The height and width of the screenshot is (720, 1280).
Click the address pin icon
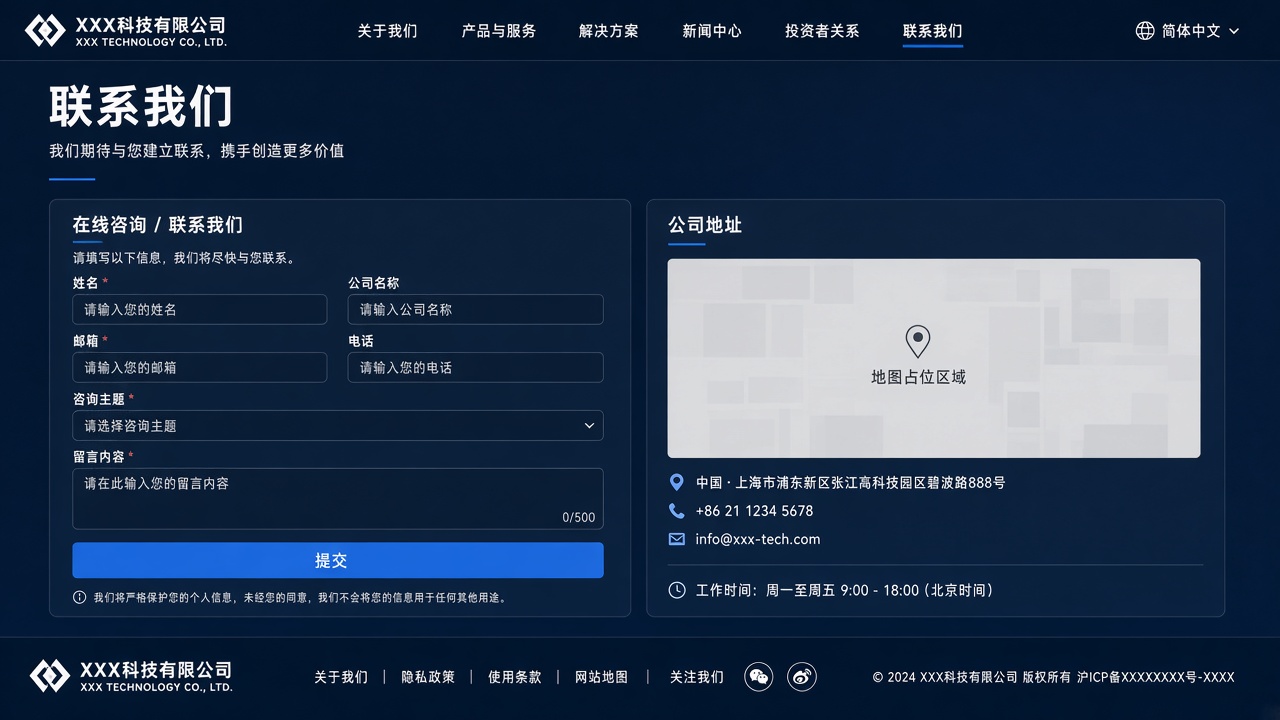677,482
